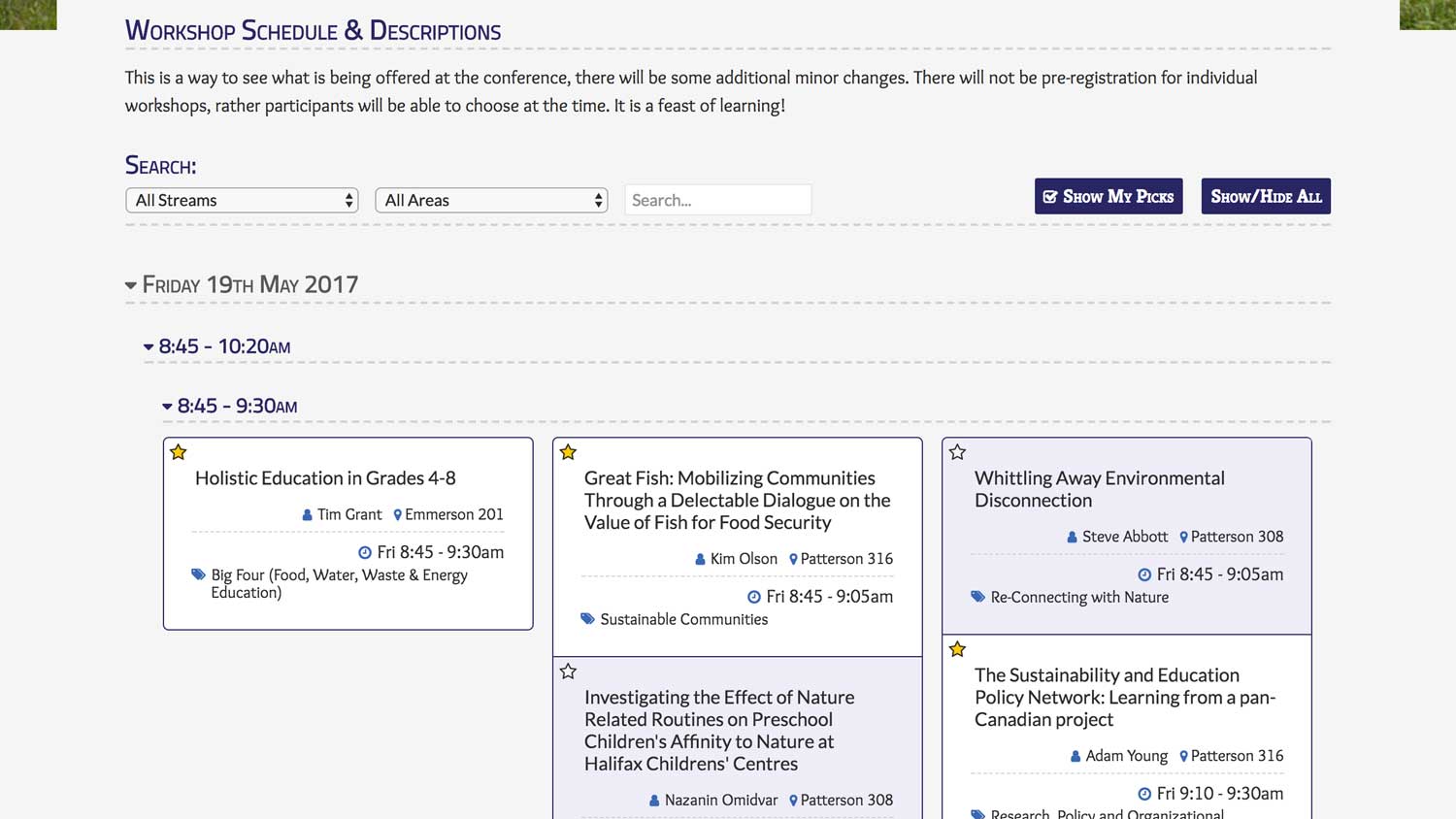Star the Investigating the Effect of Nature workshop
This screenshot has width=1456, height=819.
tap(569, 672)
